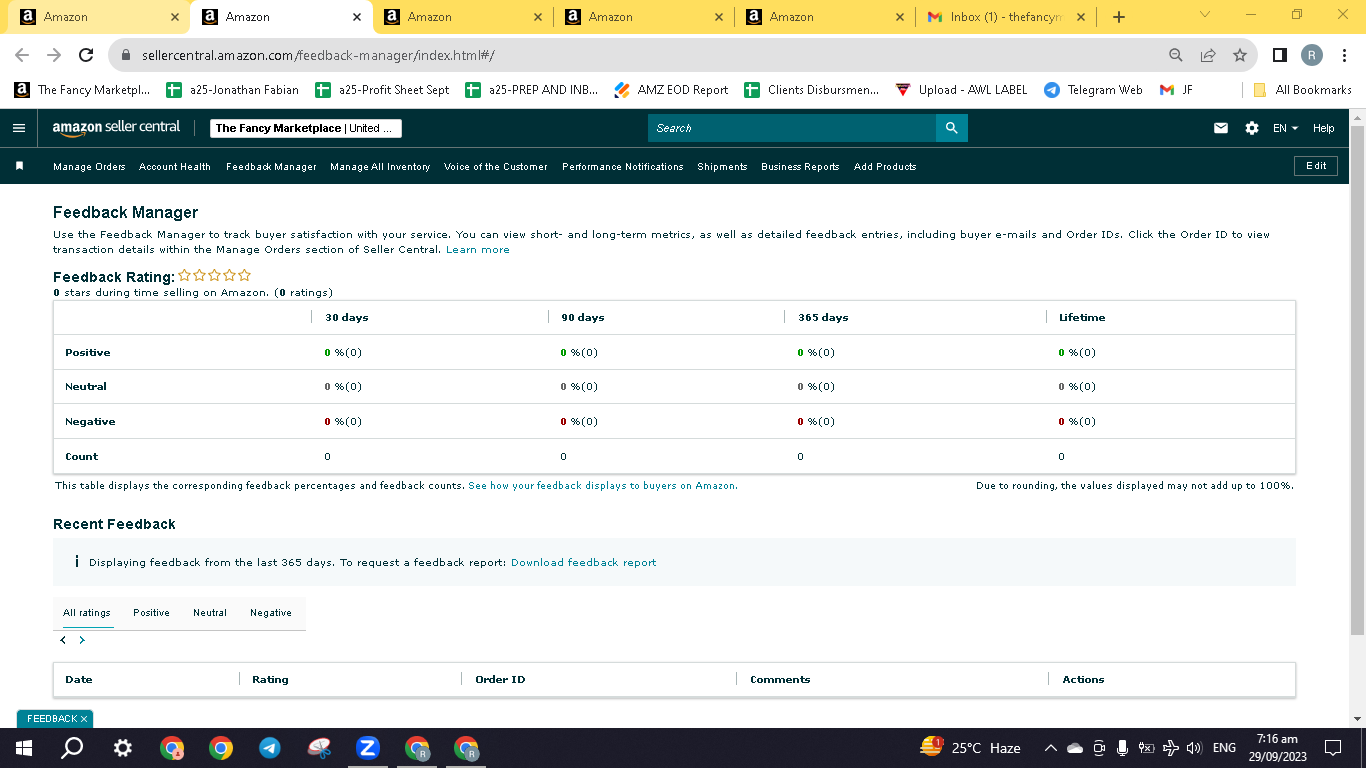Click Download feedback report link
Viewport: 1366px width, 768px height.
(584, 563)
